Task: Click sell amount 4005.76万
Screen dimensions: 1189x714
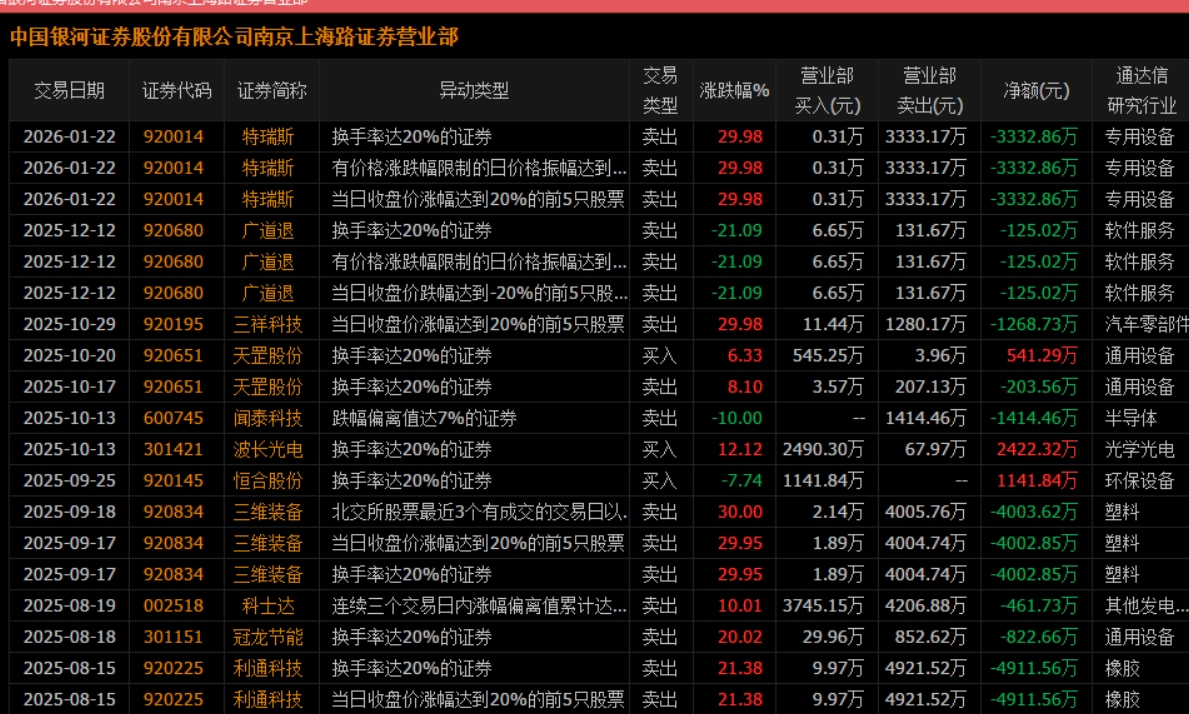Action: pyautogui.click(x=926, y=512)
